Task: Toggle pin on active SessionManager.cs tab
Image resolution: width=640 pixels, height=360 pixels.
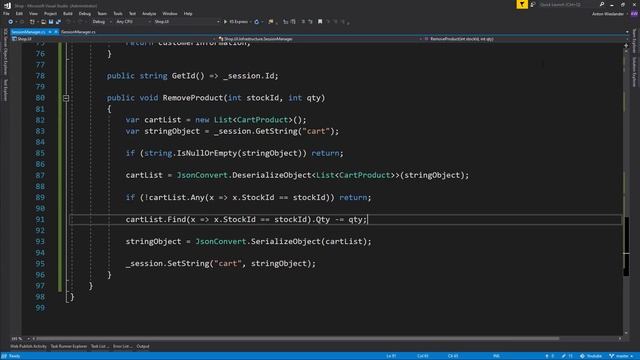Action: [x=50, y=32]
